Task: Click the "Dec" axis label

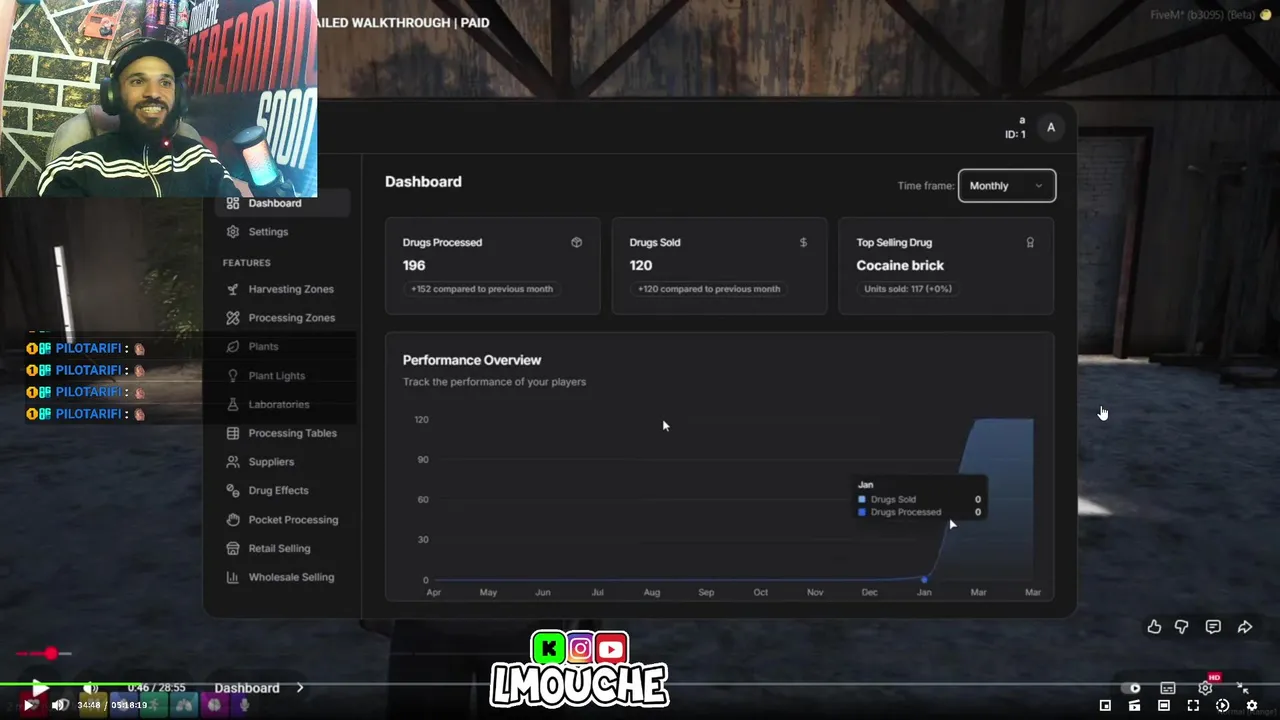Action: [869, 592]
